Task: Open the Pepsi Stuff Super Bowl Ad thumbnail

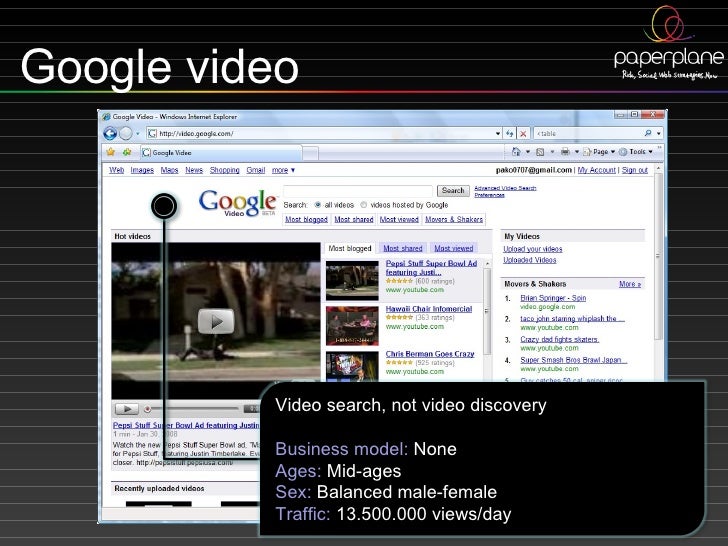Action: pos(352,280)
